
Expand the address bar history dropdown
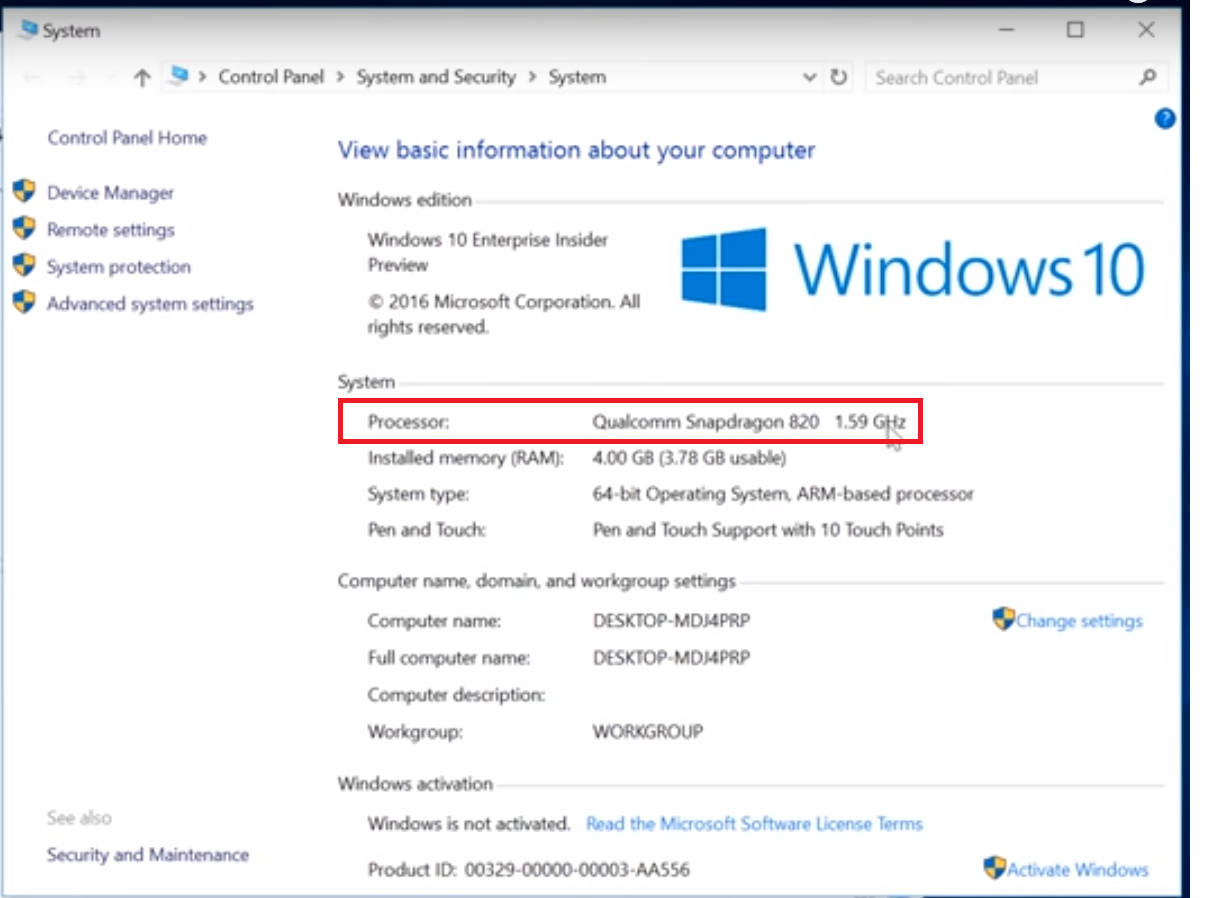(x=810, y=77)
